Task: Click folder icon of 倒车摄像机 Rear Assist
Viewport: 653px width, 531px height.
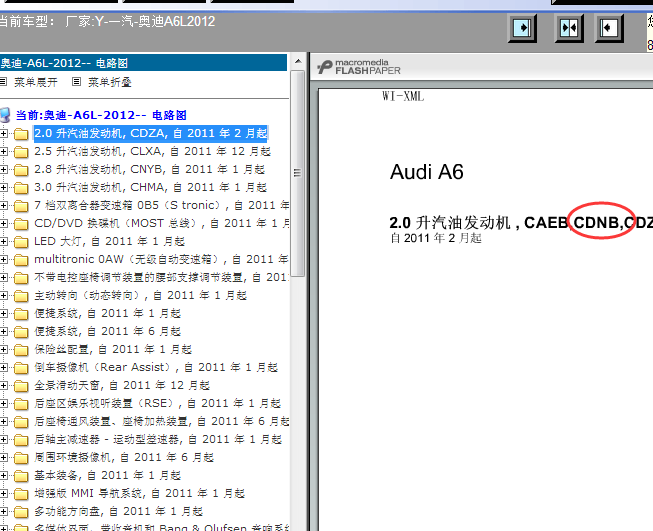Action: [21, 368]
